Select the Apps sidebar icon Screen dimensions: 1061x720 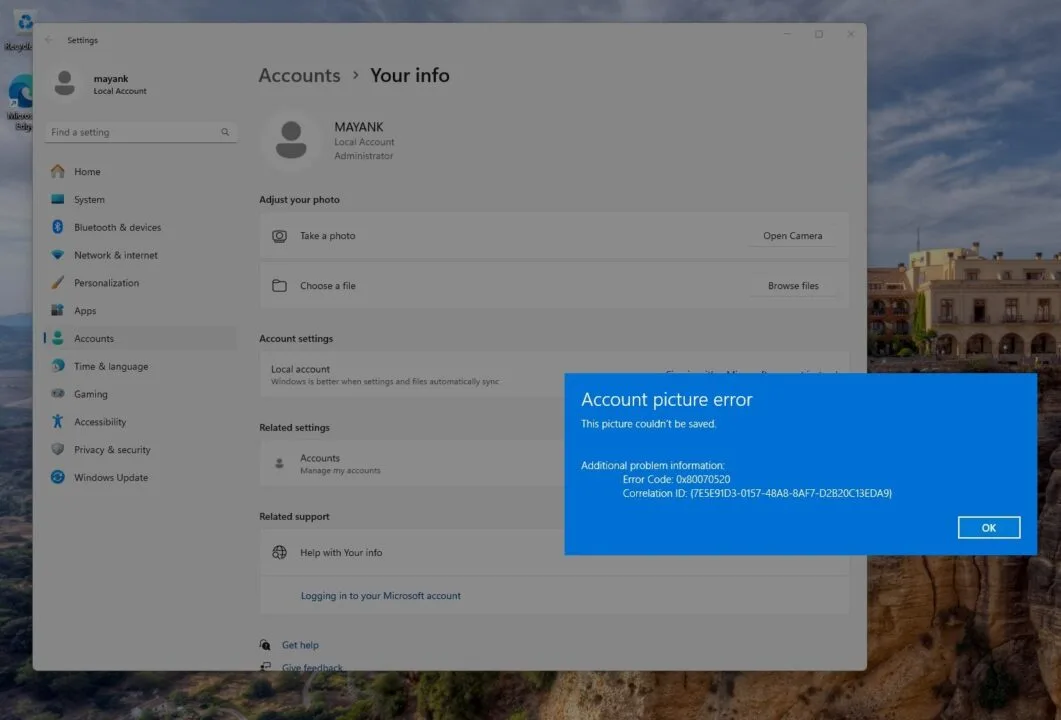pos(58,311)
